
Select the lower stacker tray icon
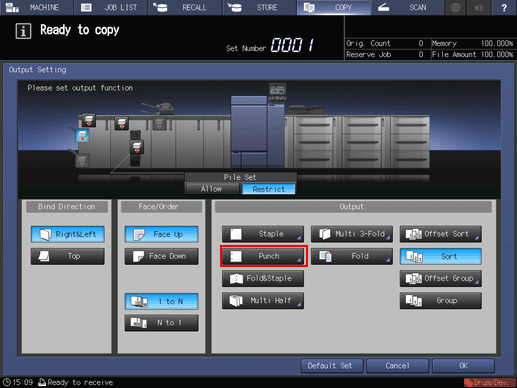pos(137,147)
